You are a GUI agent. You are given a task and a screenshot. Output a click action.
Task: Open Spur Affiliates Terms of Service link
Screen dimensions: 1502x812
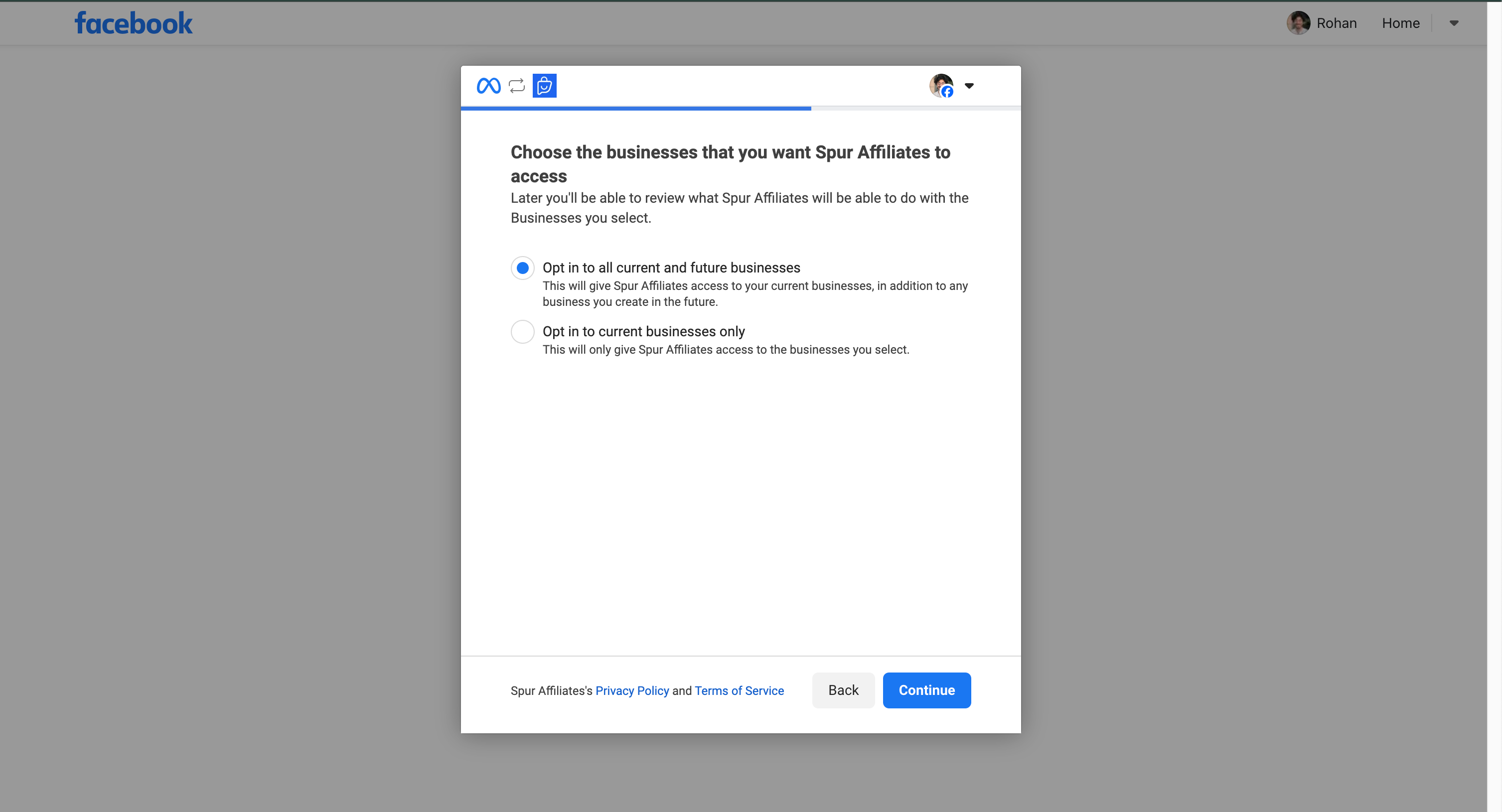click(739, 690)
